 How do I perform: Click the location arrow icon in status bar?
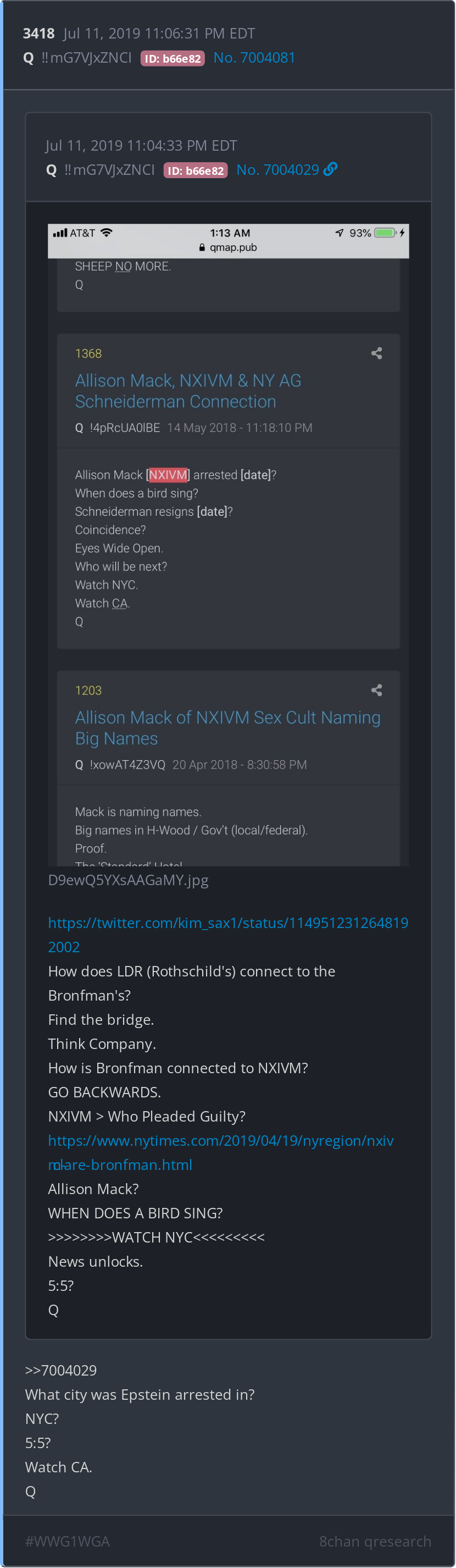[340, 233]
